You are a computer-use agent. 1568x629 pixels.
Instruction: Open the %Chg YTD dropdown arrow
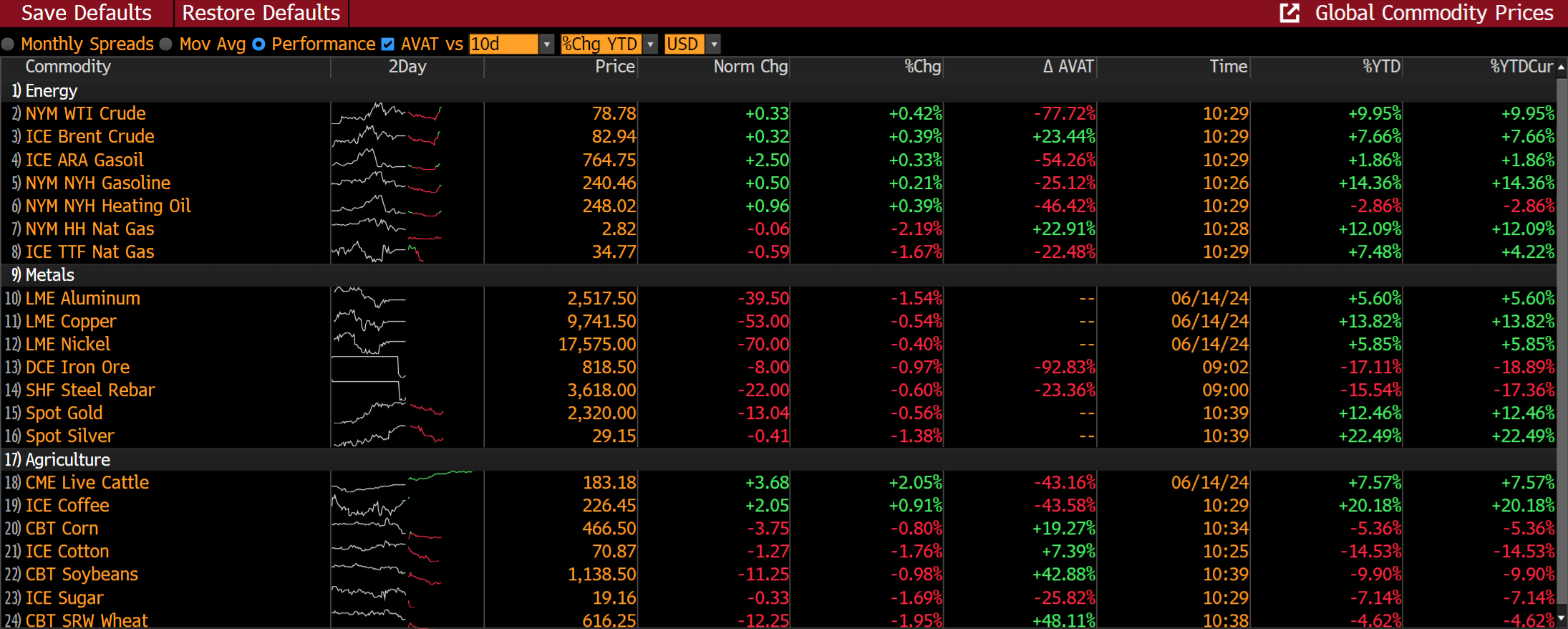tap(650, 44)
